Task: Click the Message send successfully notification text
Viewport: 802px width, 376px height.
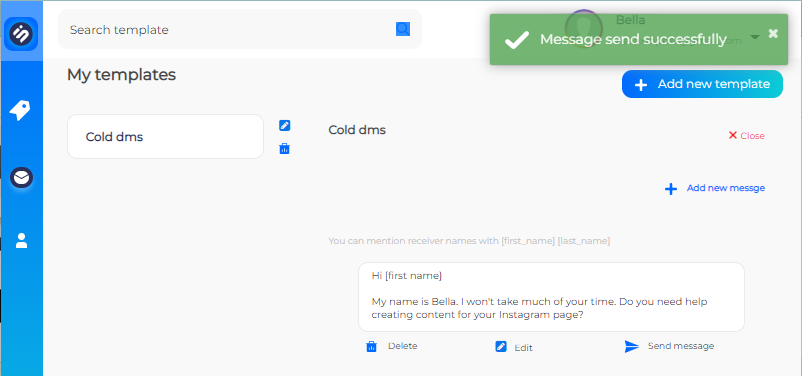Action: coord(633,39)
